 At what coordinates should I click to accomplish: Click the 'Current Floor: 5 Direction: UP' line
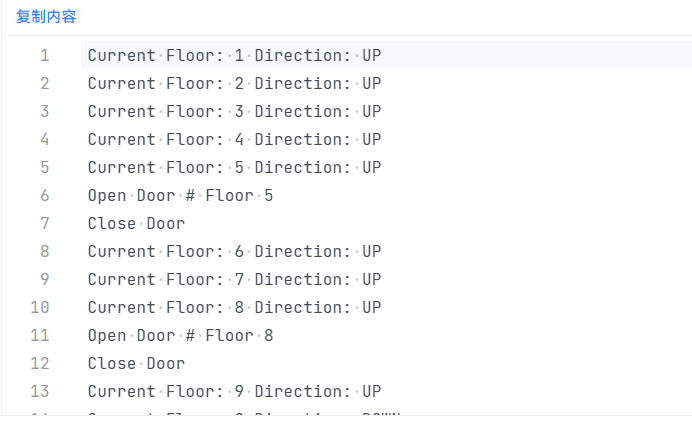[234, 168]
